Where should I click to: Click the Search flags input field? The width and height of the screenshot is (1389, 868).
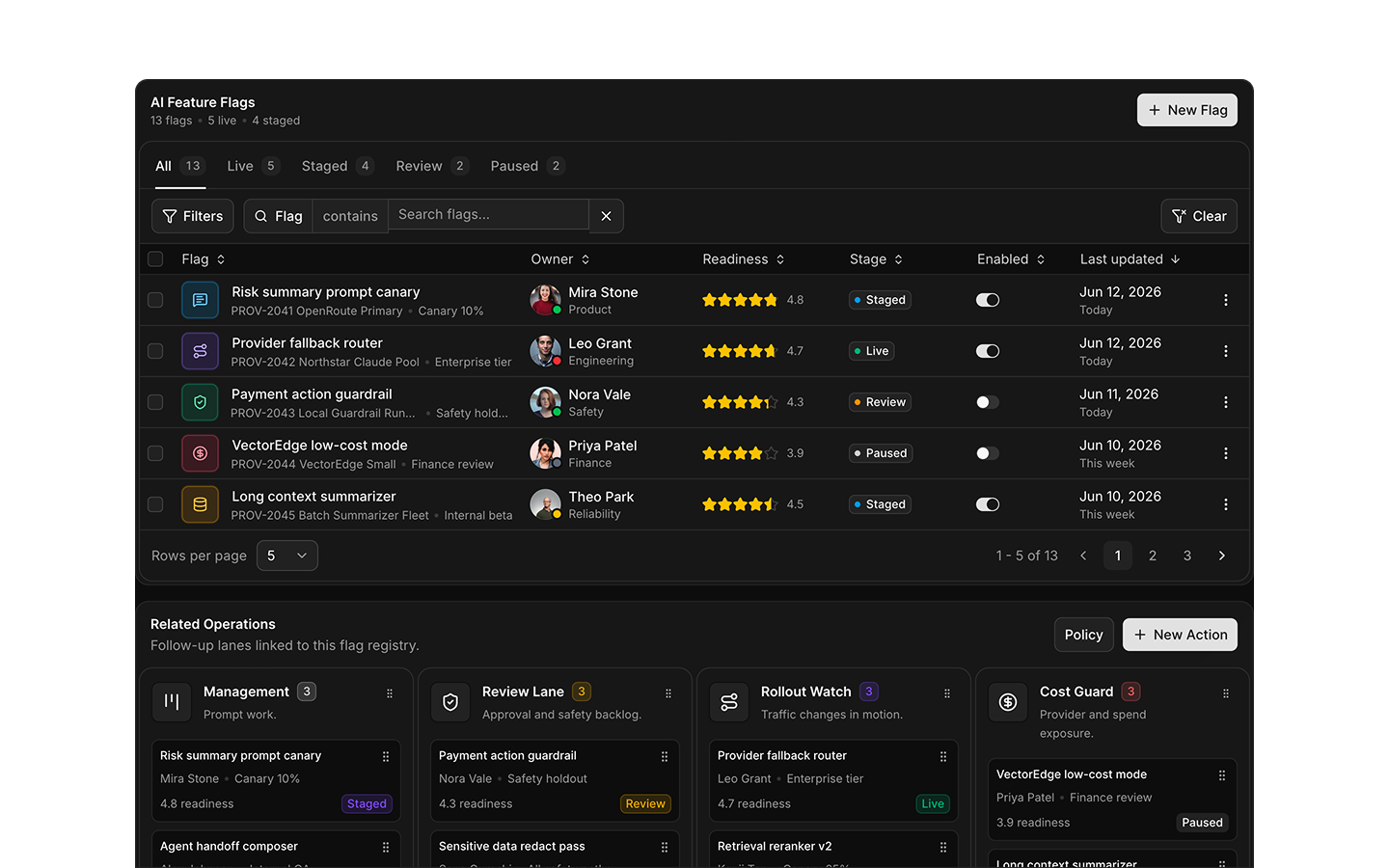coord(488,214)
